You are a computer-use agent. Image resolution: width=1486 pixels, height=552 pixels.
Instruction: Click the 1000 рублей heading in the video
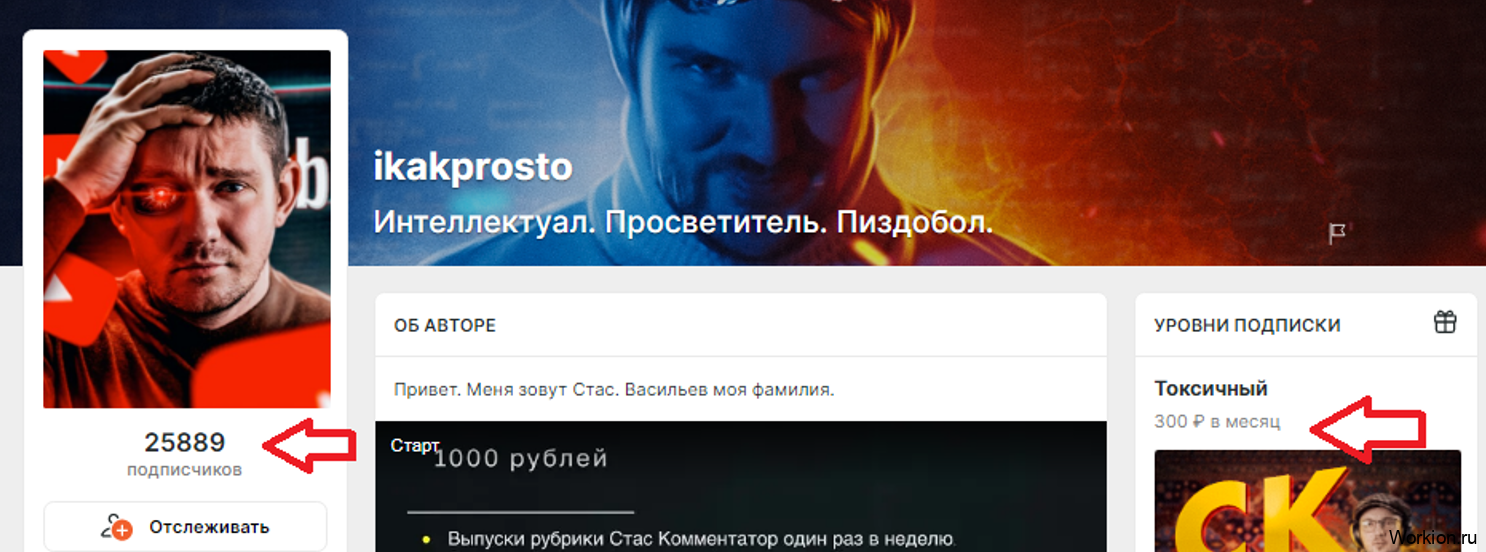pyautogui.click(x=521, y=459)
